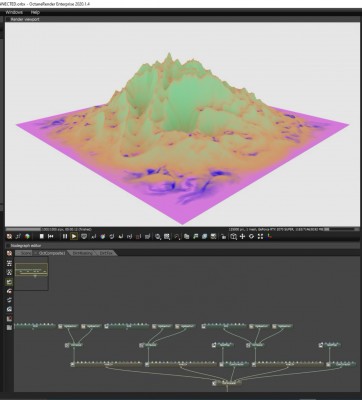Open the Help menu
This screenshot has width=362, height=400.
coord(35,12)
